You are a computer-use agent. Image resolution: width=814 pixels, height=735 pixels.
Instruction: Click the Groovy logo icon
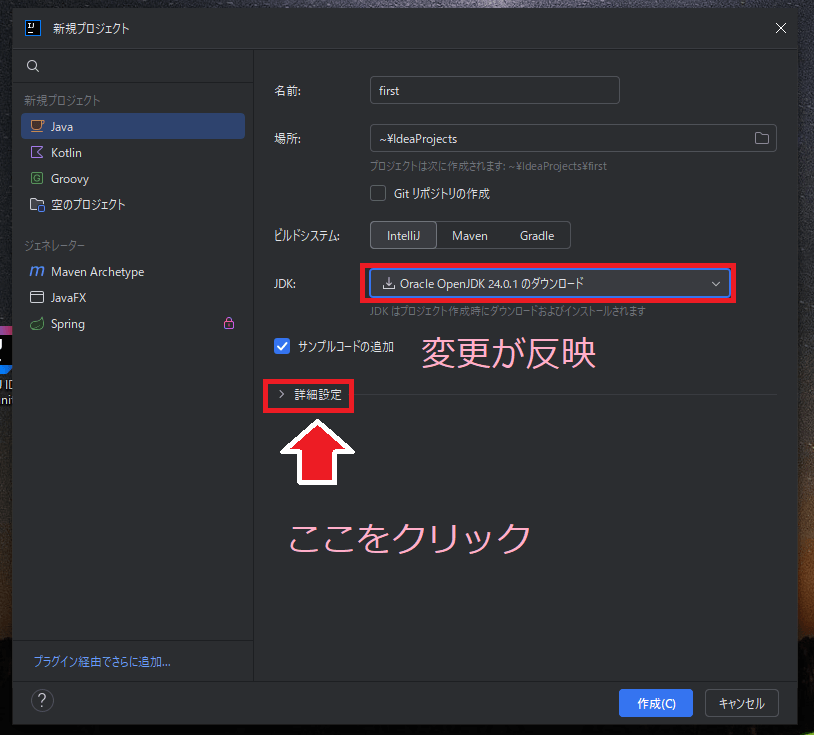click(x=37, y=178)
